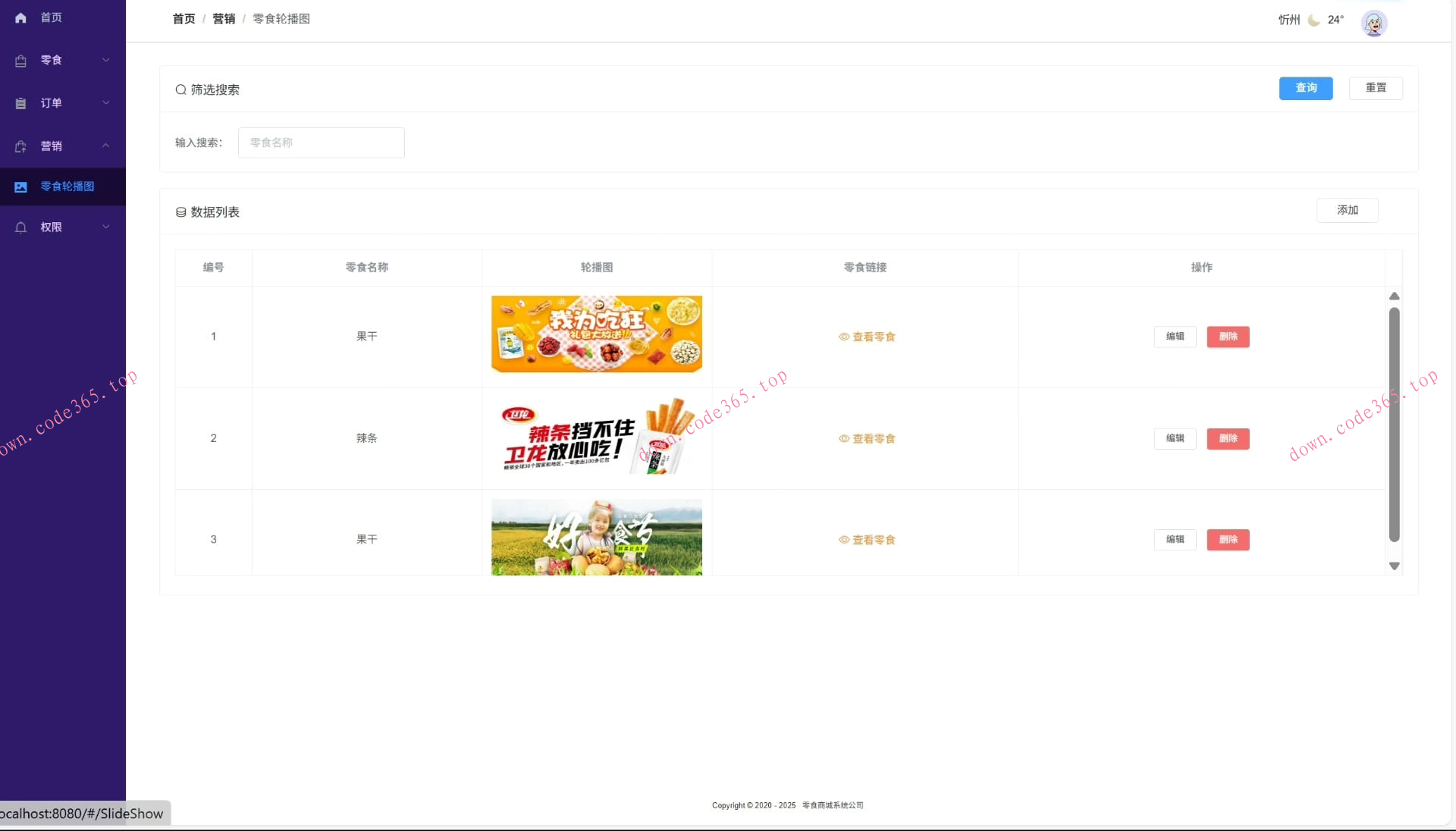Click the order document icon beside 订单
The image size is (1456, 831).
(20, 103)
